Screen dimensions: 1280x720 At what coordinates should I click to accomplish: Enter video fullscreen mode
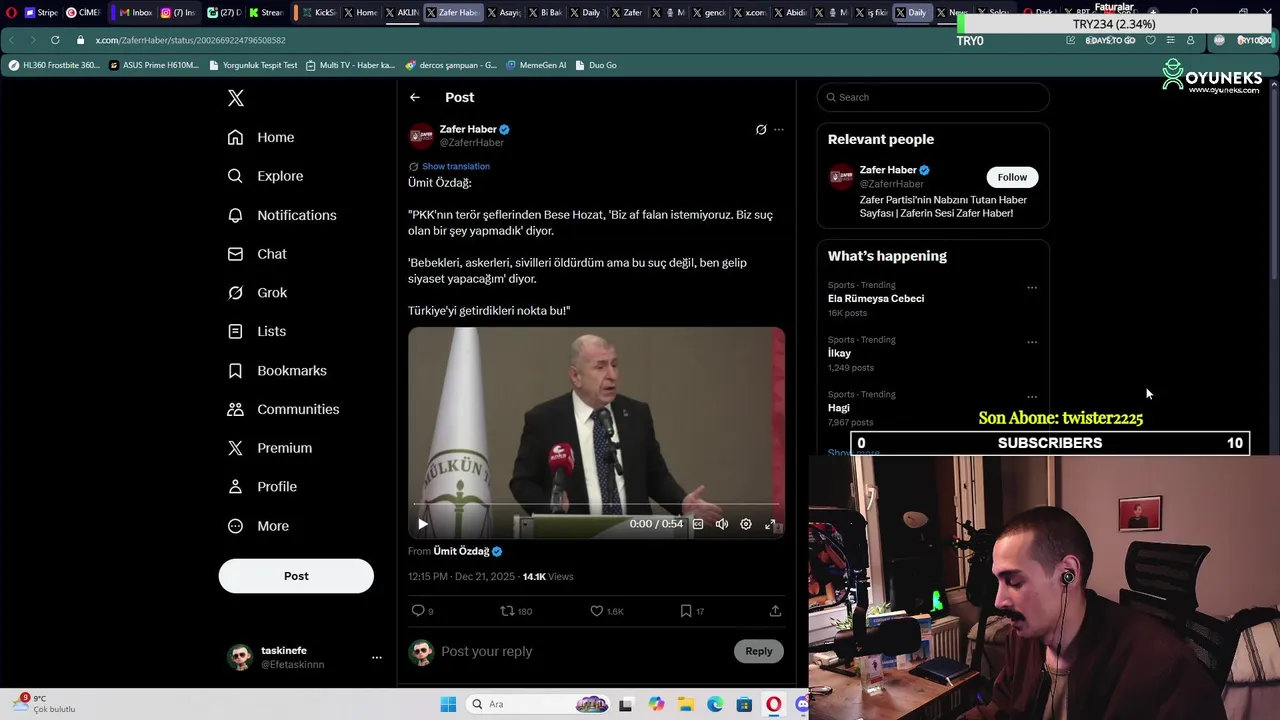[x=770, y=524]
